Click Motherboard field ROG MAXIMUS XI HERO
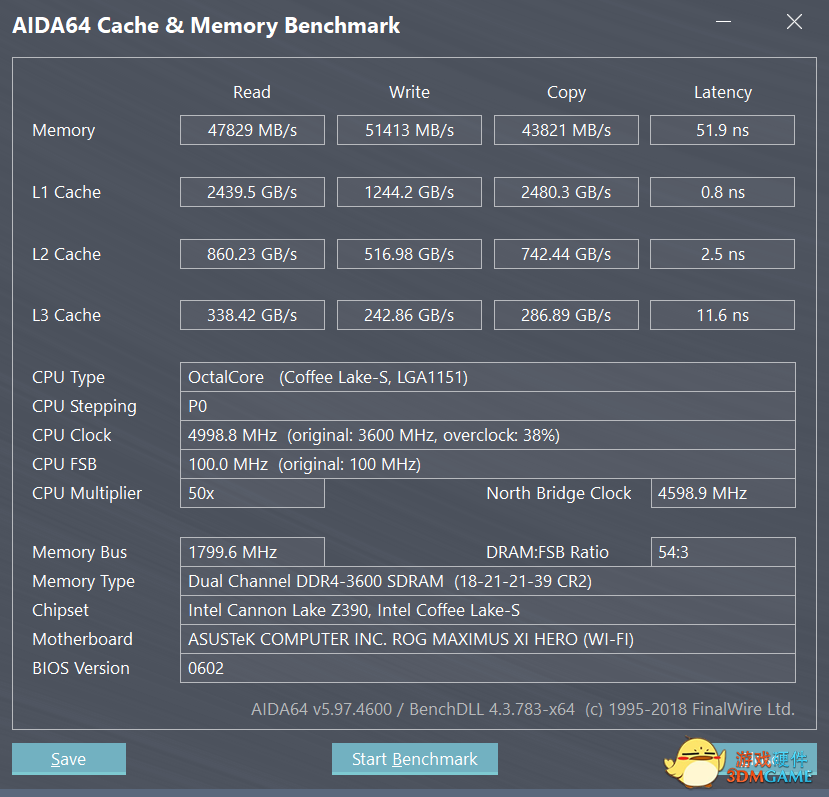This screenshot has width=829, height=797. click(x=487, y=639)
